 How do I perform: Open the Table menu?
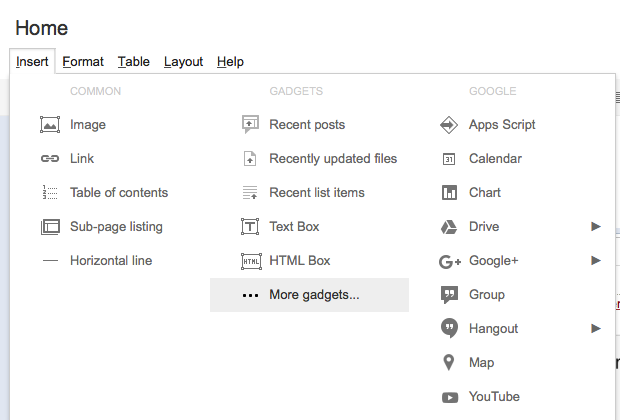point(134,62)
